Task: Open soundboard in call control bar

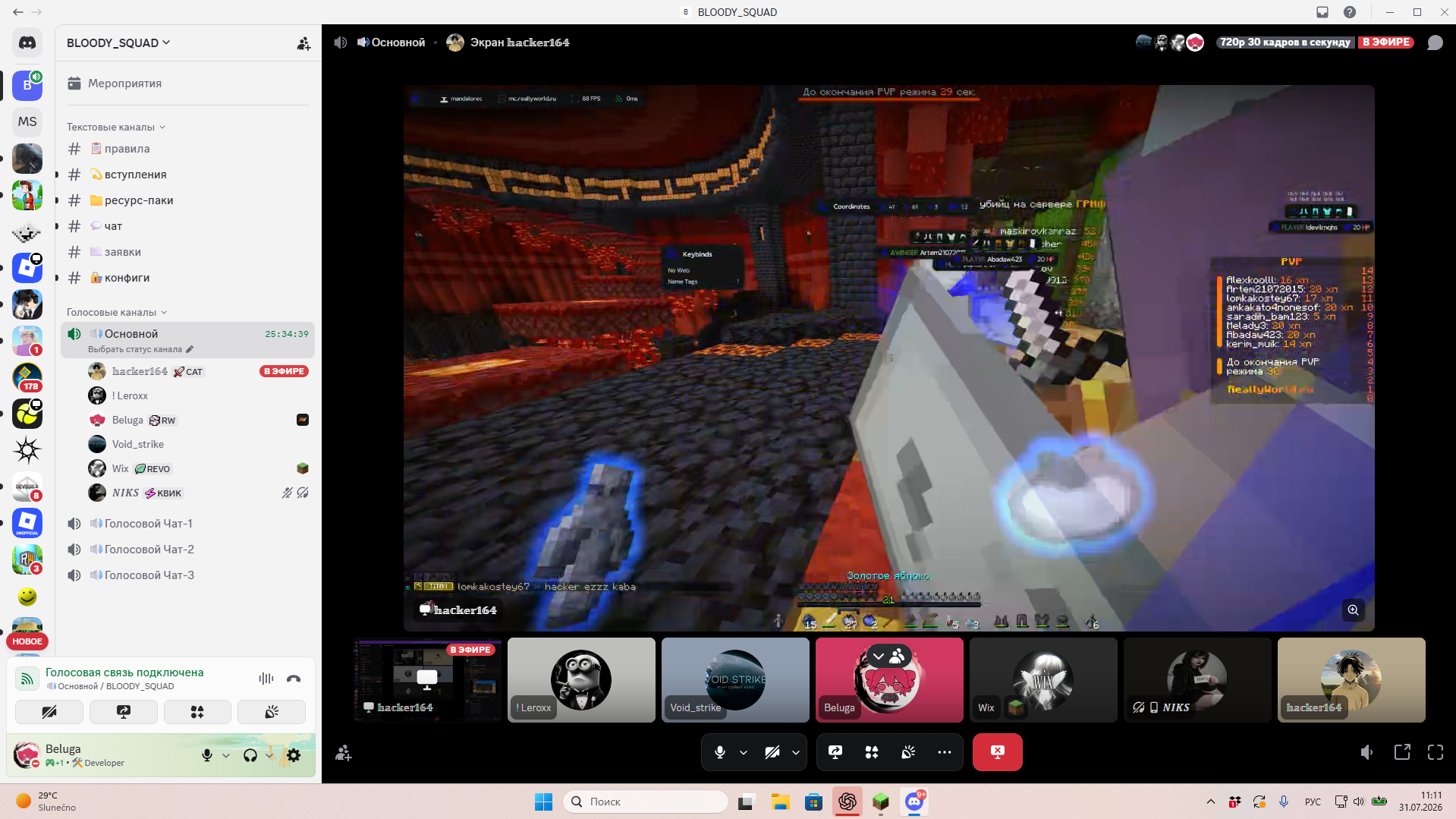Action: click(x=908, y=752)
